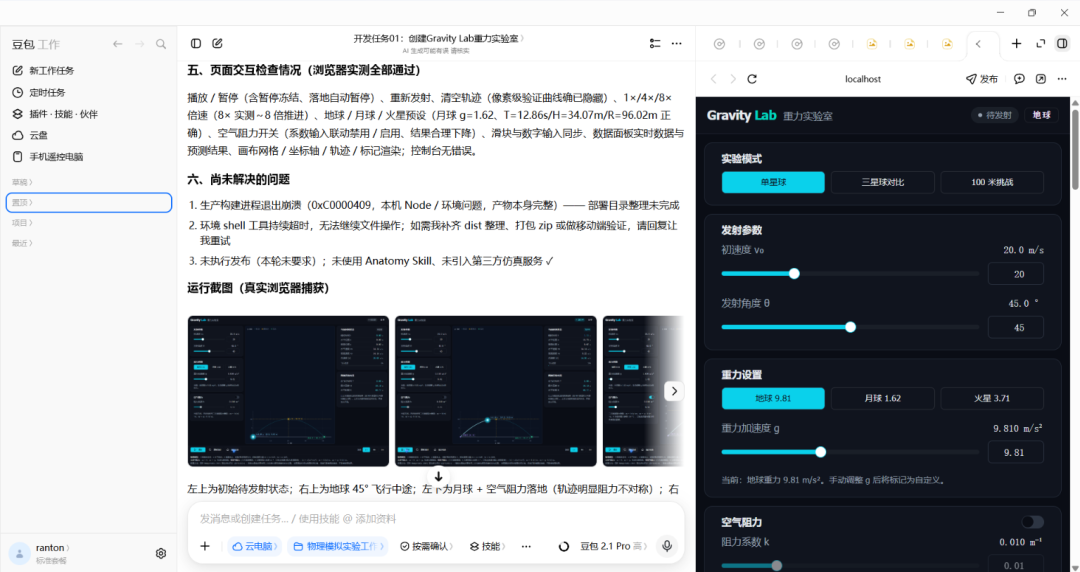The height and width of the screenshot is (572, 1080).
Task: Open the 技能 dropdown
Action: click(488, 546)
